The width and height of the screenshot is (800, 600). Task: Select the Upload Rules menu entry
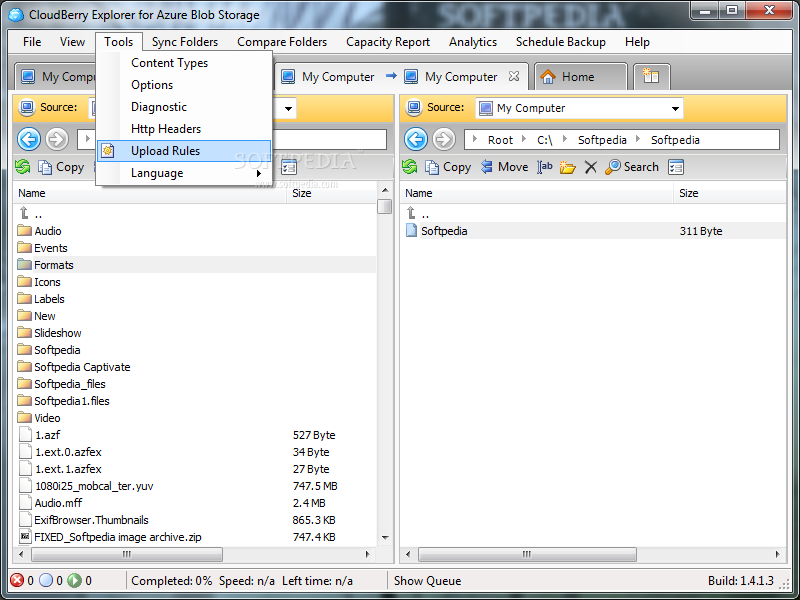click(x=184, y=151)
